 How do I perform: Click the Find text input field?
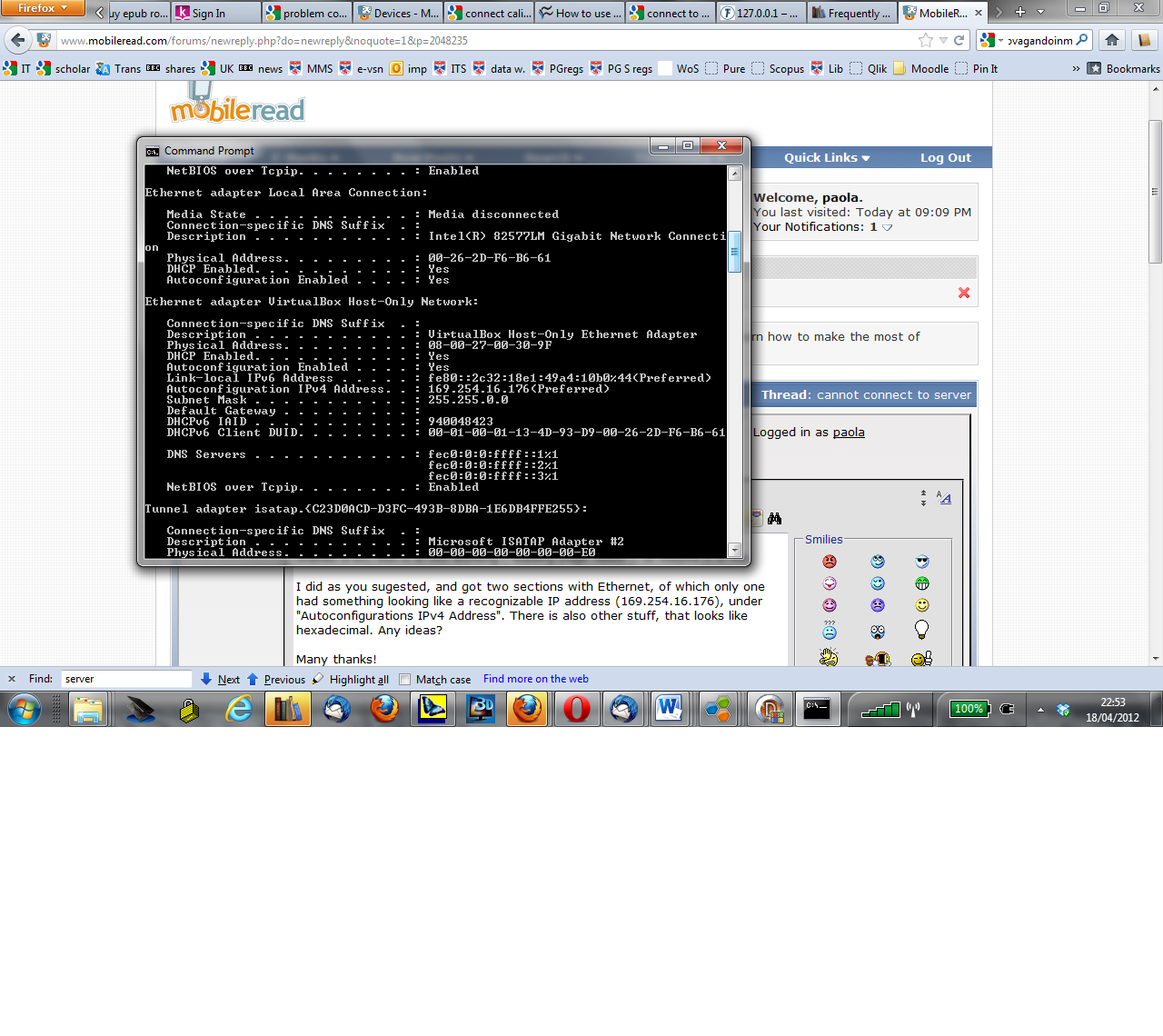(126, 679)
